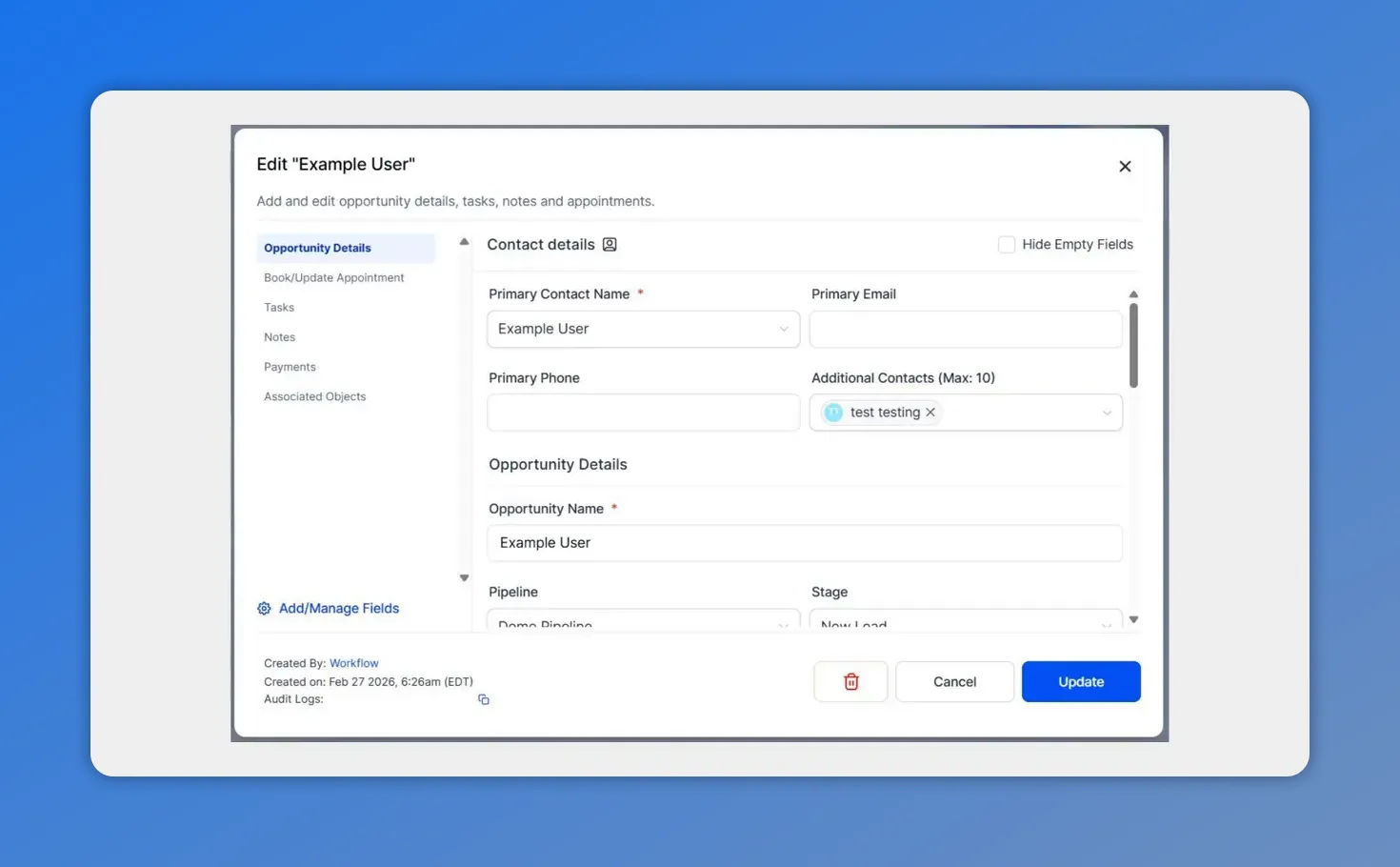Viewport: 1400px width, 867px height.
Task: Open the Pipeline dropdown showing Demo Pipeline
Action: (783, 622)
